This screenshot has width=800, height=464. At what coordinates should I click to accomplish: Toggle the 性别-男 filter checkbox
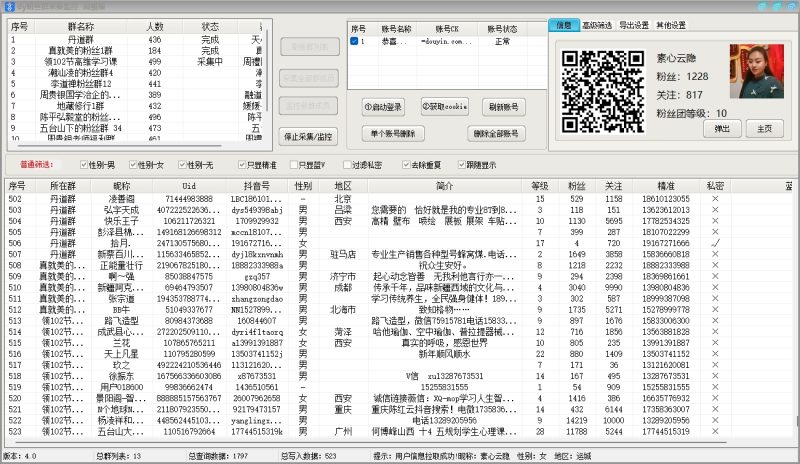[84, 164]
